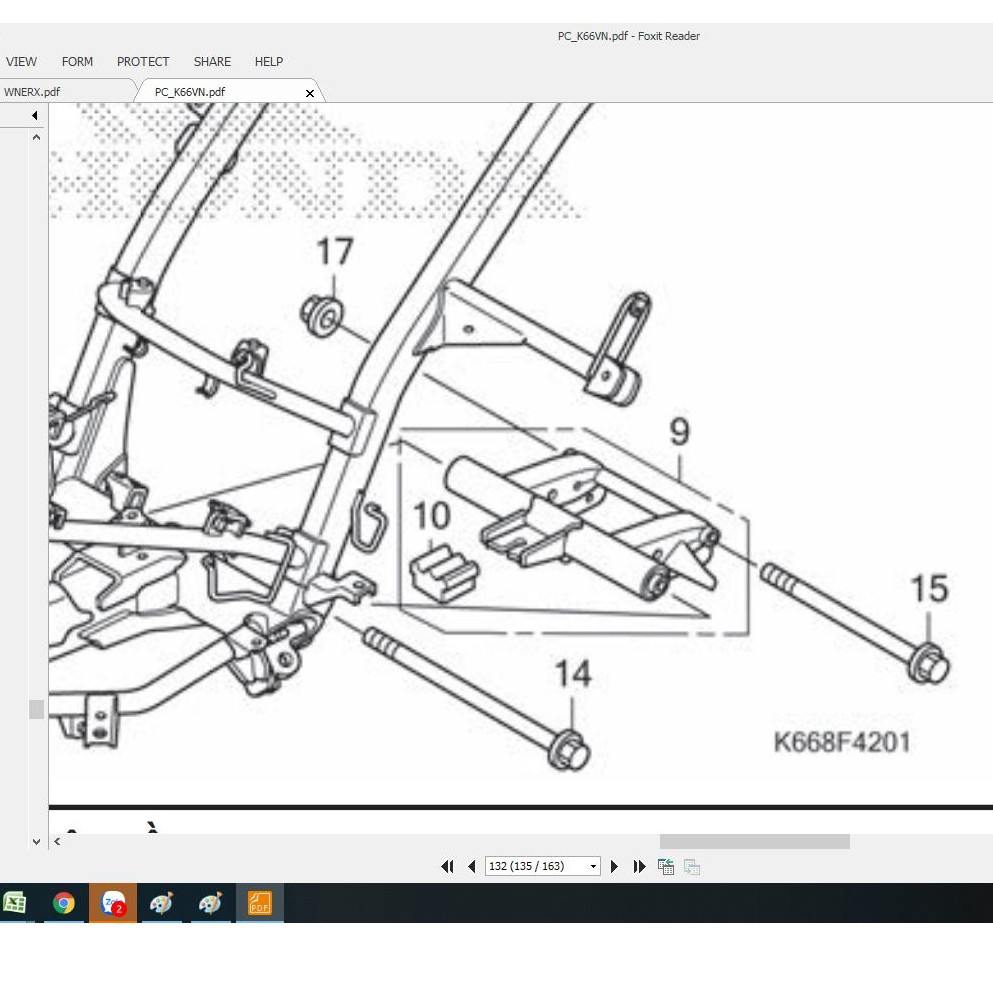993x993 pixels.
Task: Click the horizontal scrollbar thumb
Action: (x=754, y=842)
